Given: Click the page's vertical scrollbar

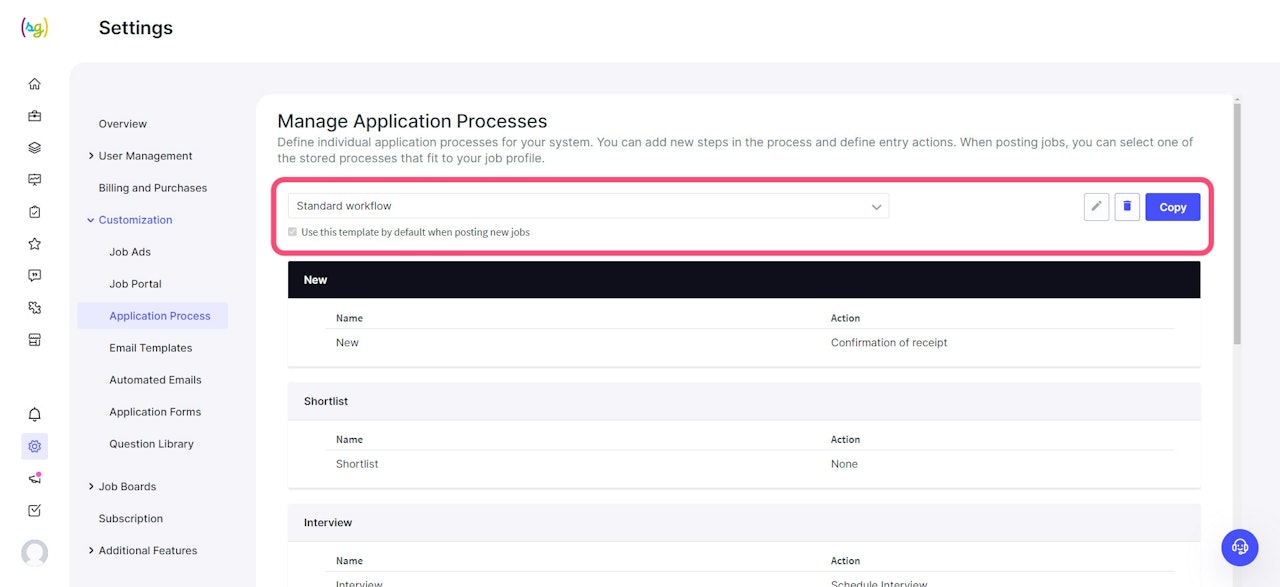Looking at the screenshot, I should pos(1237,220).
